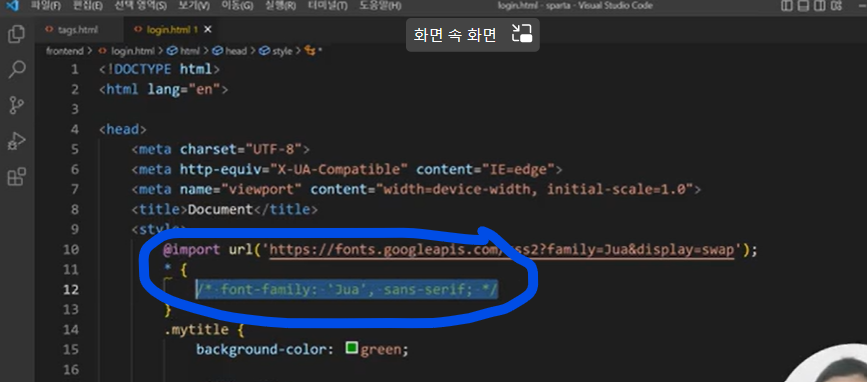Click the X-UA-Compatible meta line
Screen dimensions: 867x382
[347, 169]
